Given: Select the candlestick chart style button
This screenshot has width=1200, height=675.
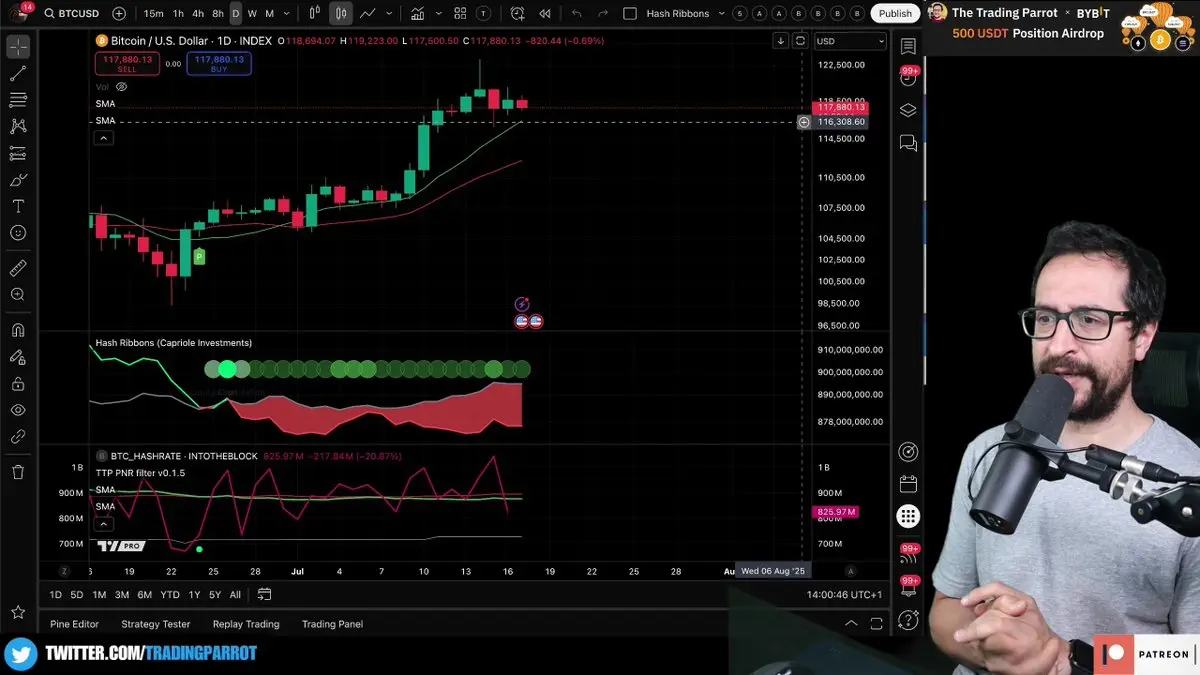Looking at the screenshot, I should [341, 14].
